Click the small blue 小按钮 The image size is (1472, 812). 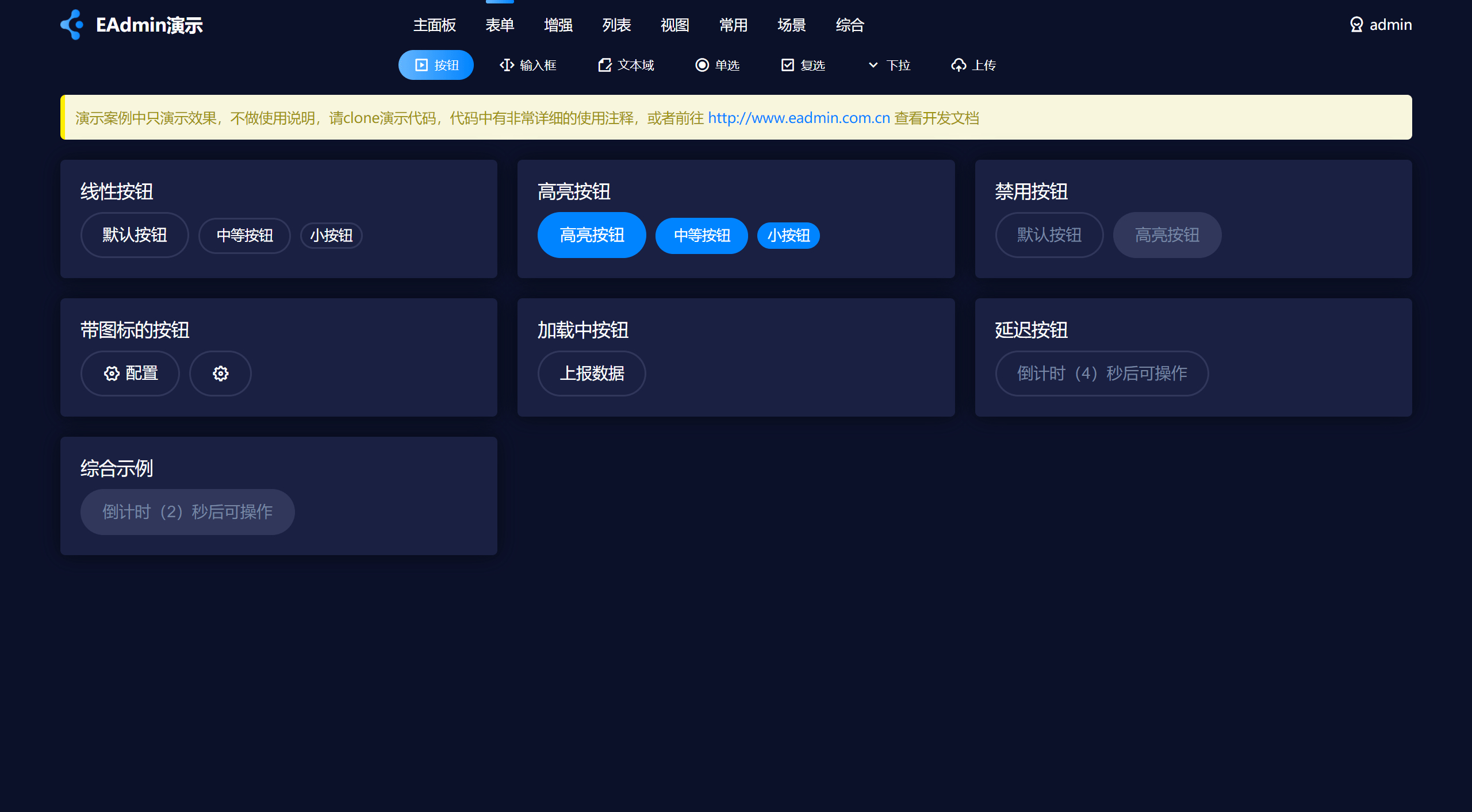pyautogui.click(x=788, y=236)
